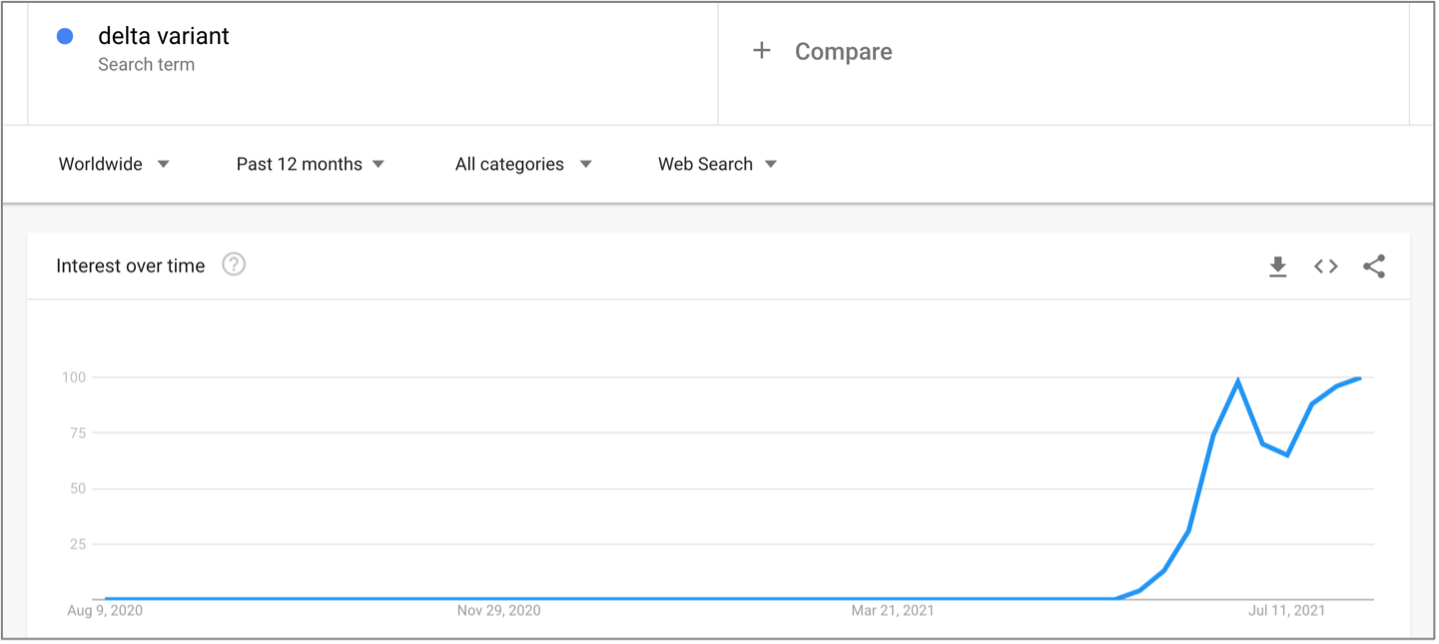
Task: Click the Search term label under delta variant
Action: 146,65
